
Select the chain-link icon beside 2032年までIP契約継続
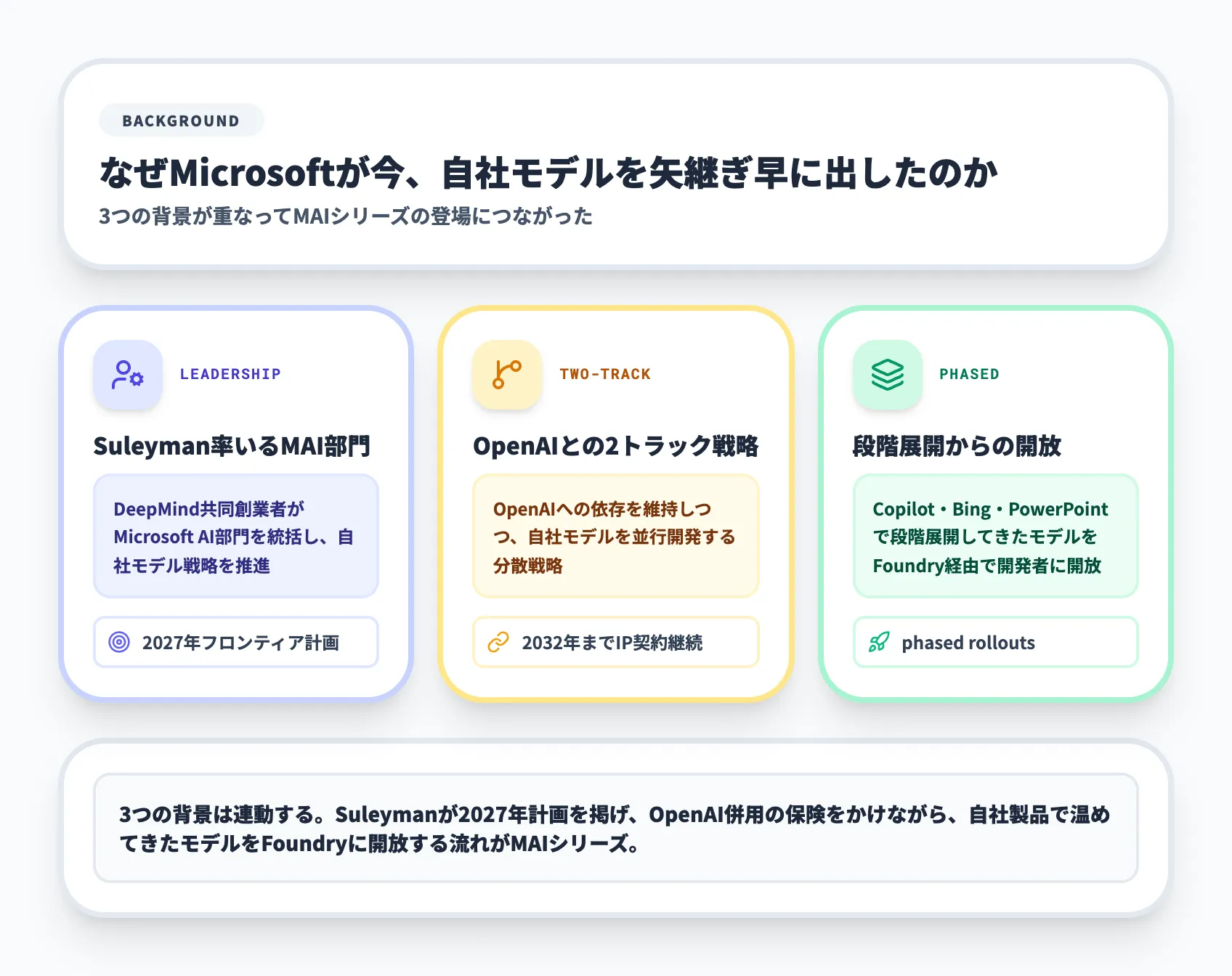498,642
